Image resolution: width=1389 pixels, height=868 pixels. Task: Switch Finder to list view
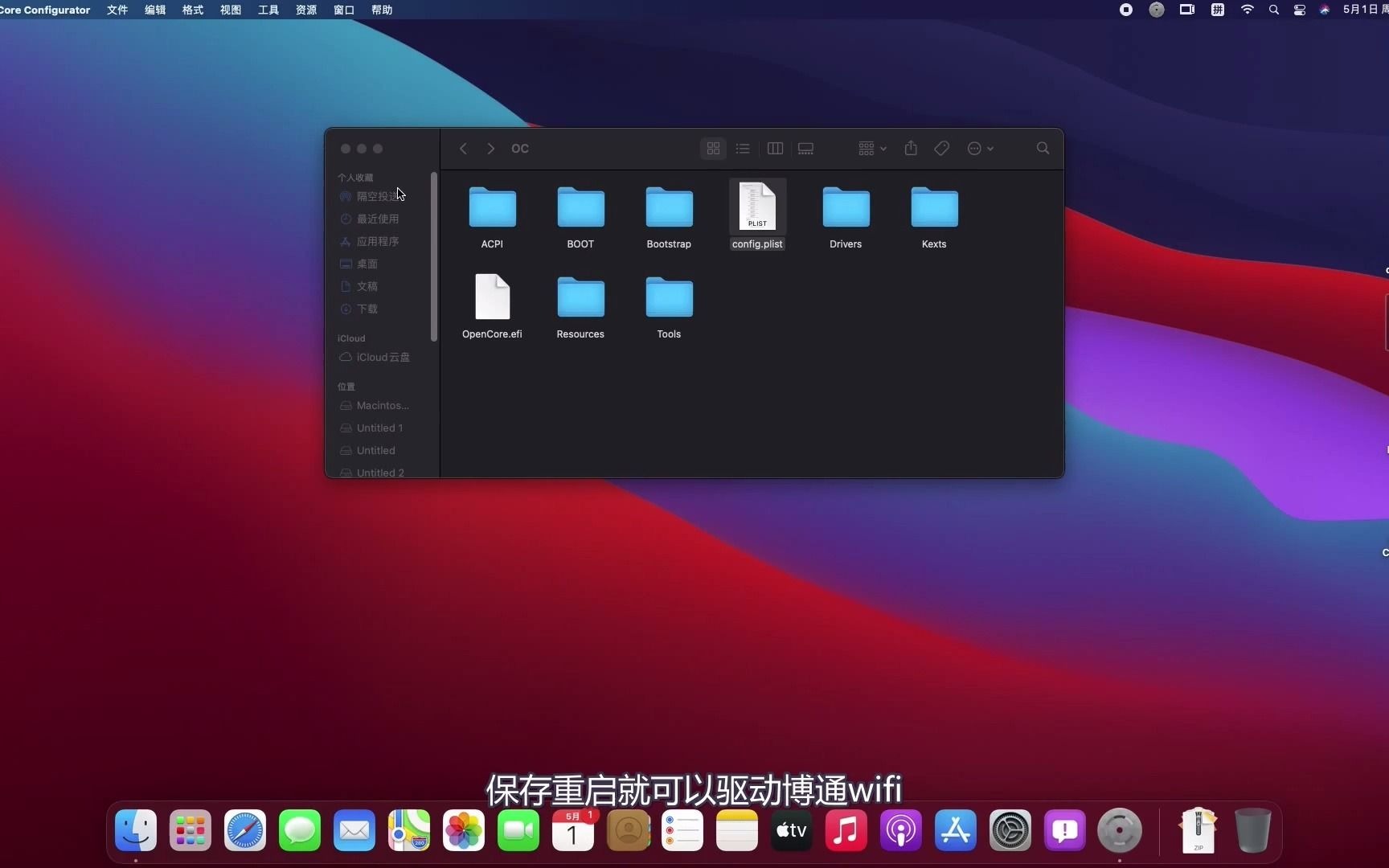[743, 148]
